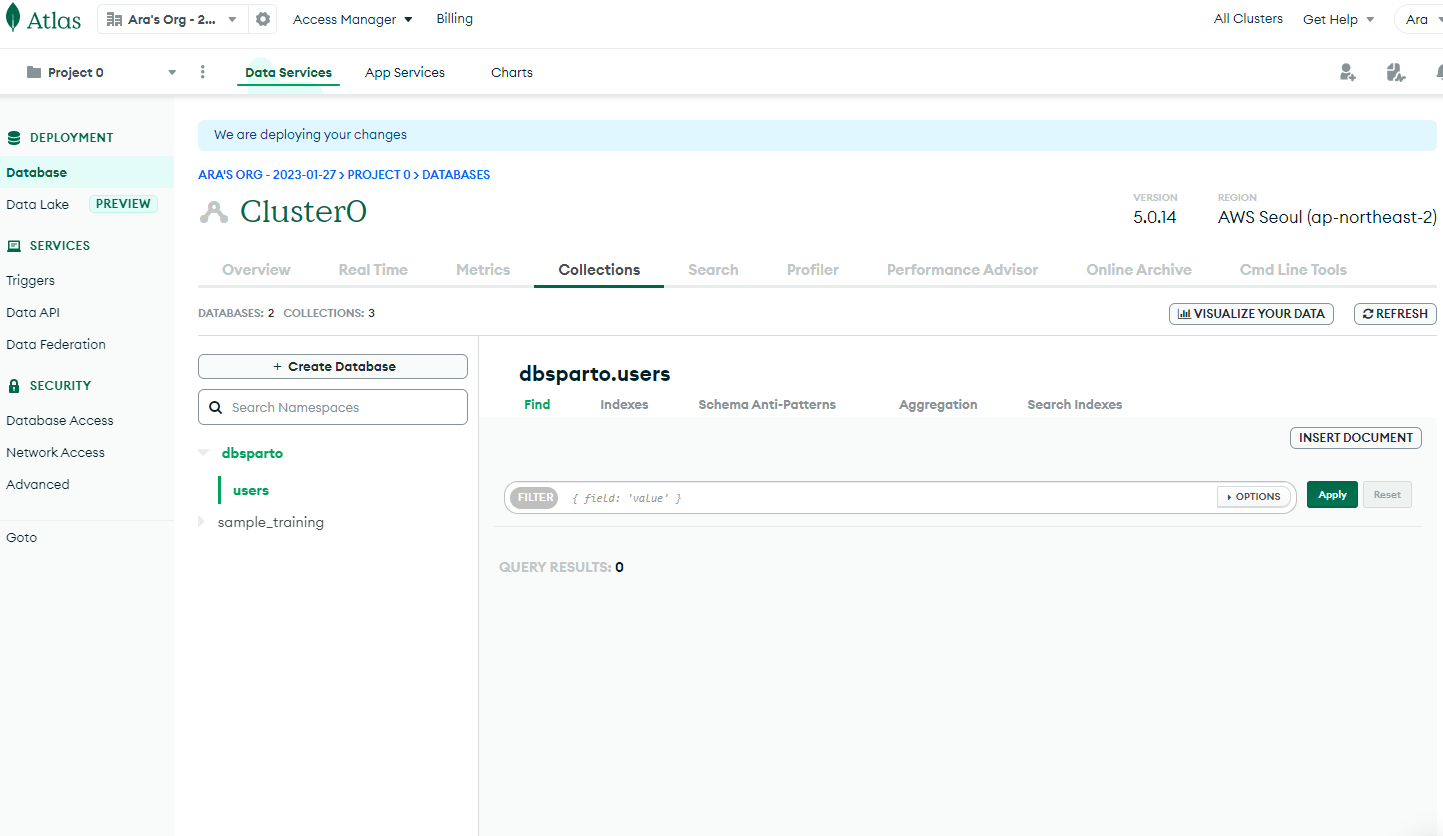Click Goto in the sidebar
This screenshot has width=1443, height=836.
pos(21,538)
